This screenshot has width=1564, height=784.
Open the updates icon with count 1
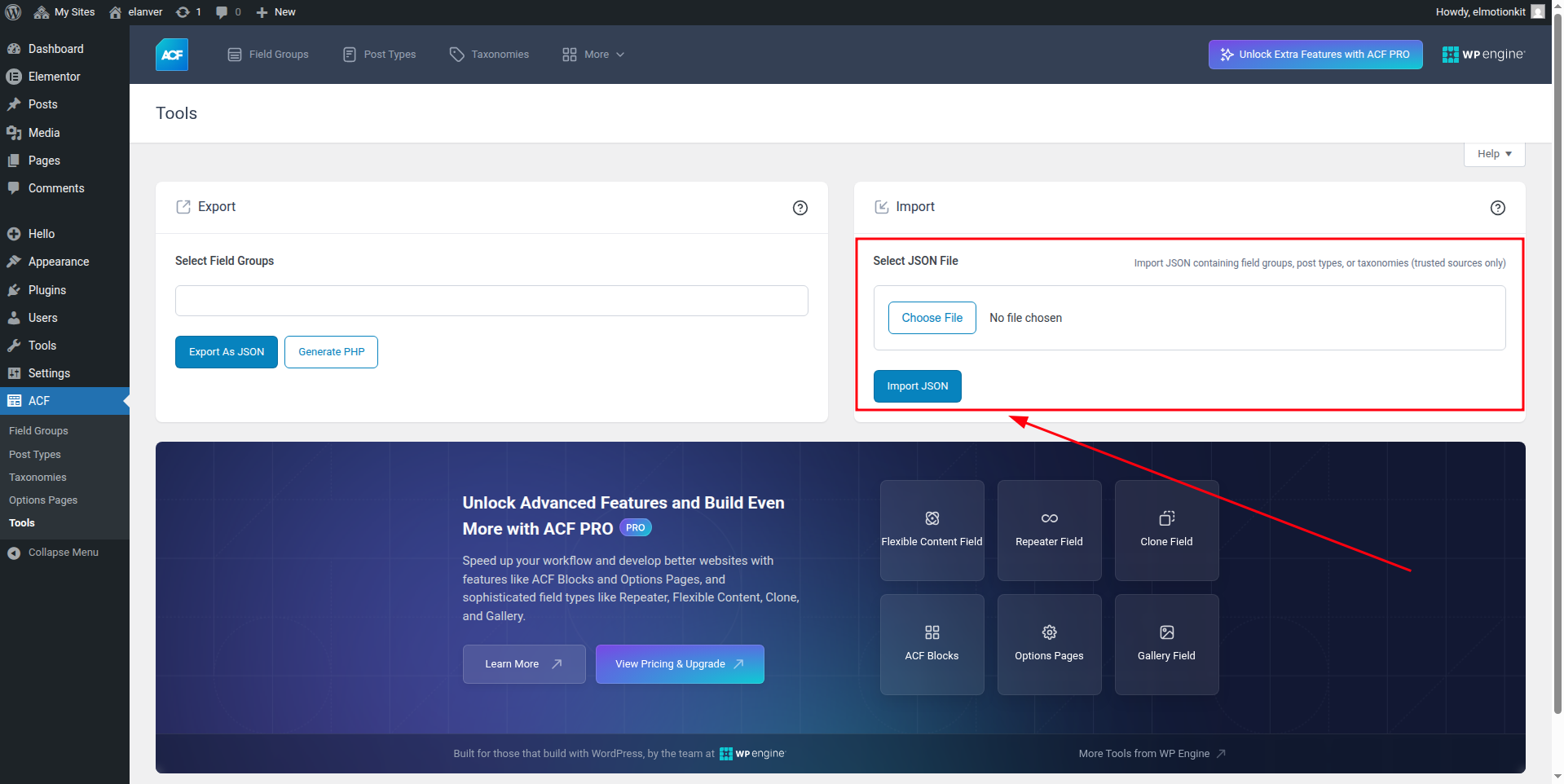(188, 12)
